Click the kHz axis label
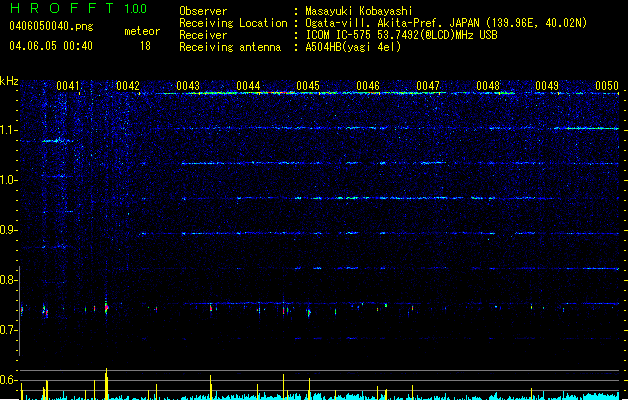The height and width of the screenshot is (400, 629). [x=9, y=81]
